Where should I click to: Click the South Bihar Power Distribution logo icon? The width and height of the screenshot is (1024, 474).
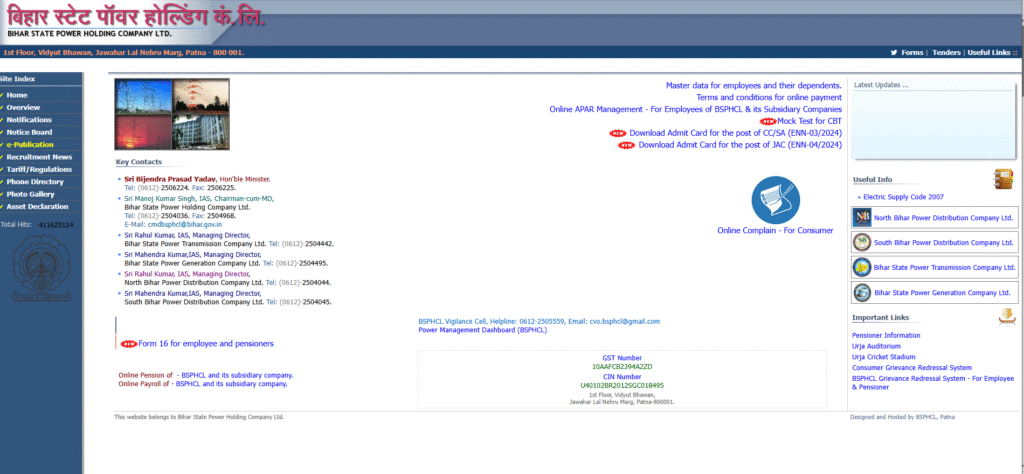862,242
